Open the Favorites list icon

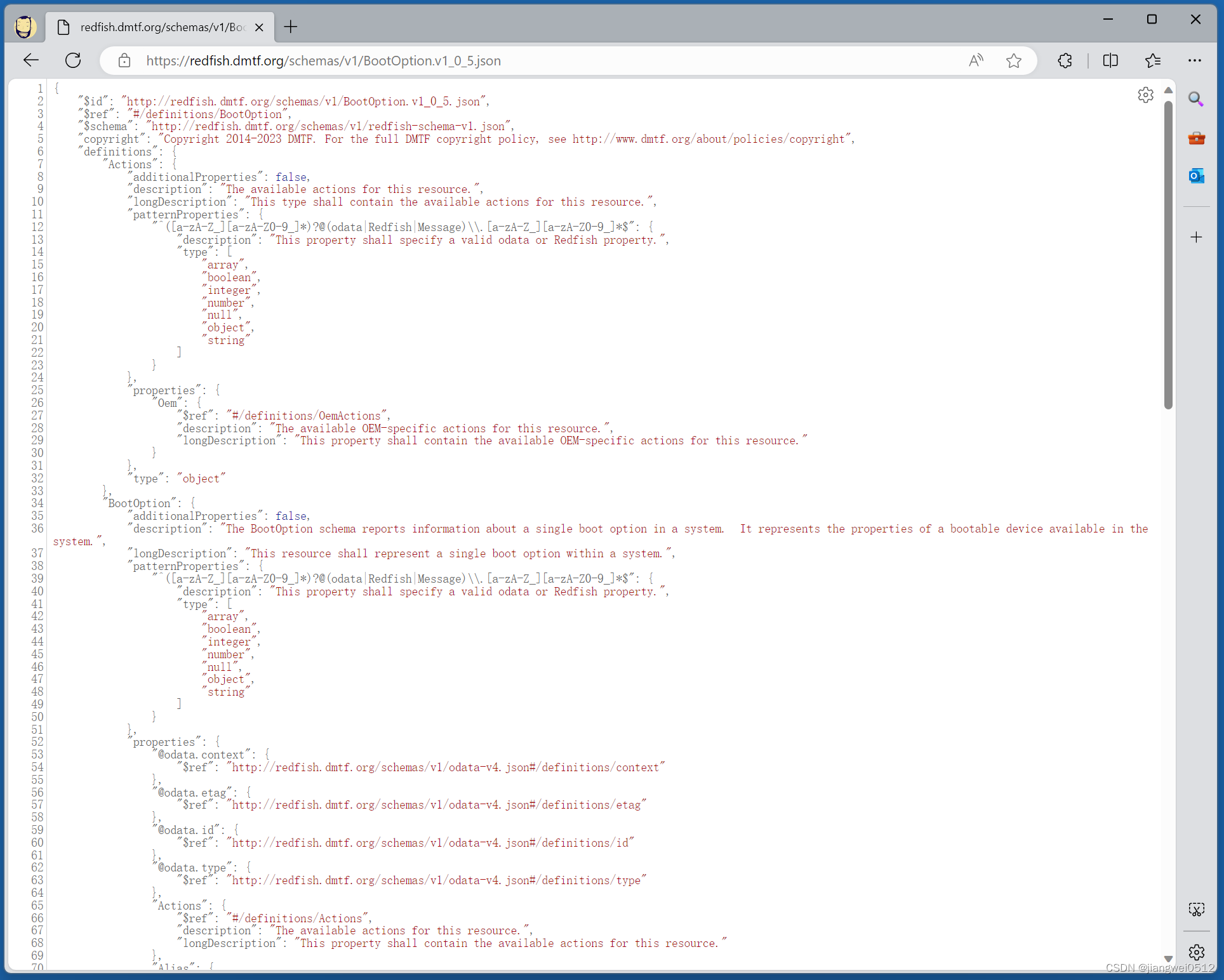1153,60
